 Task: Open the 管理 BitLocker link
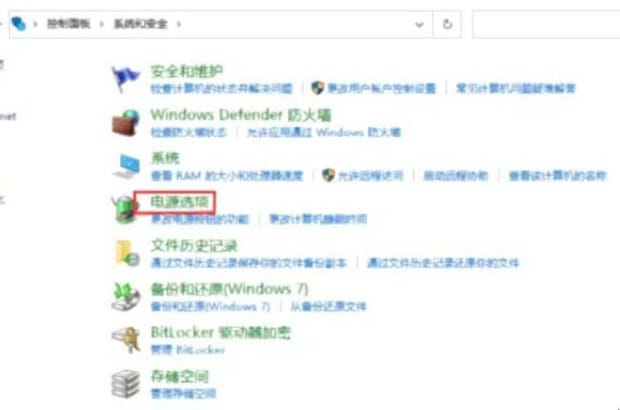[188, 350]
